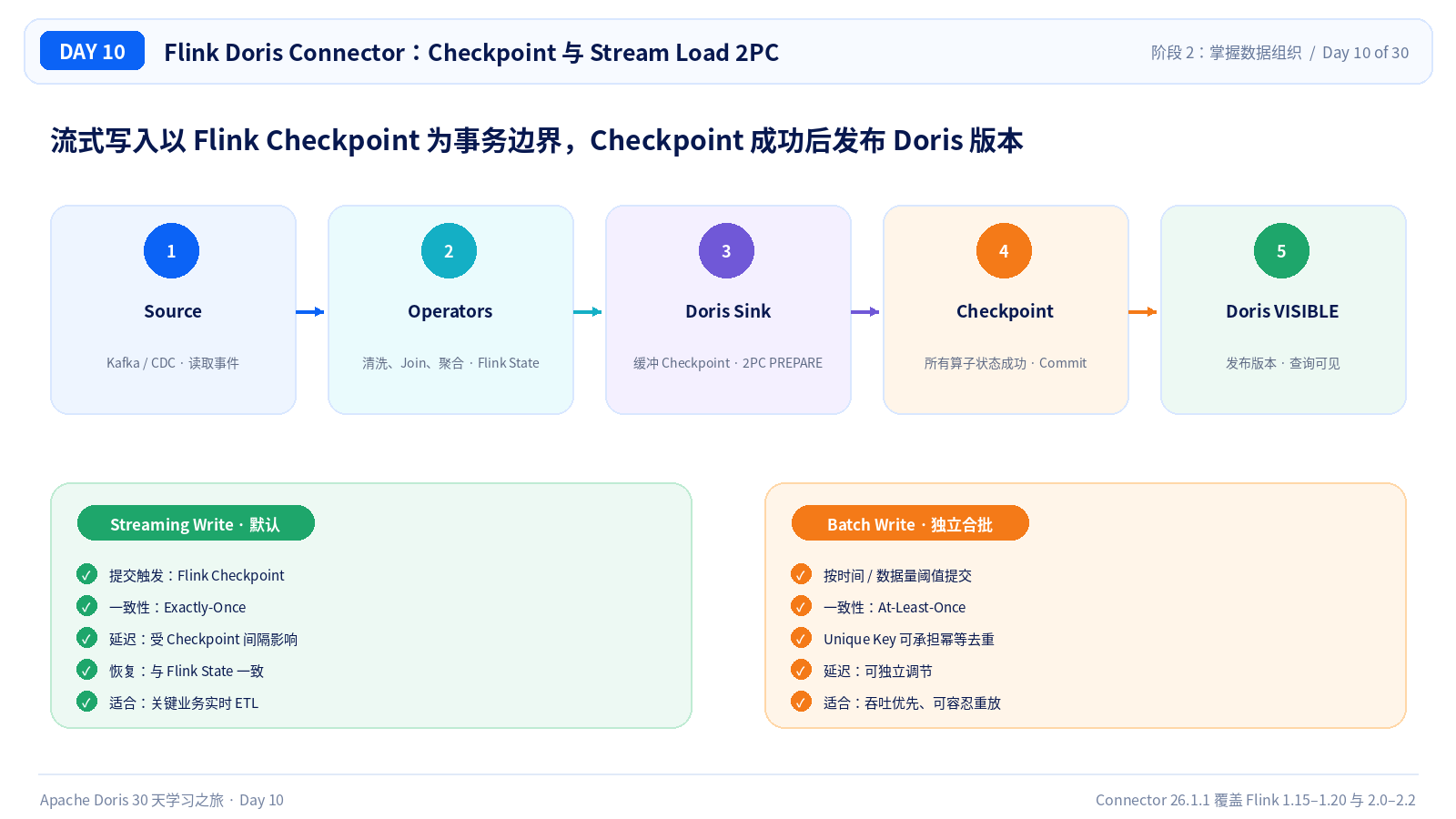Click the Batch Write · 独立合批 pill label

click(x=910, y=523)
